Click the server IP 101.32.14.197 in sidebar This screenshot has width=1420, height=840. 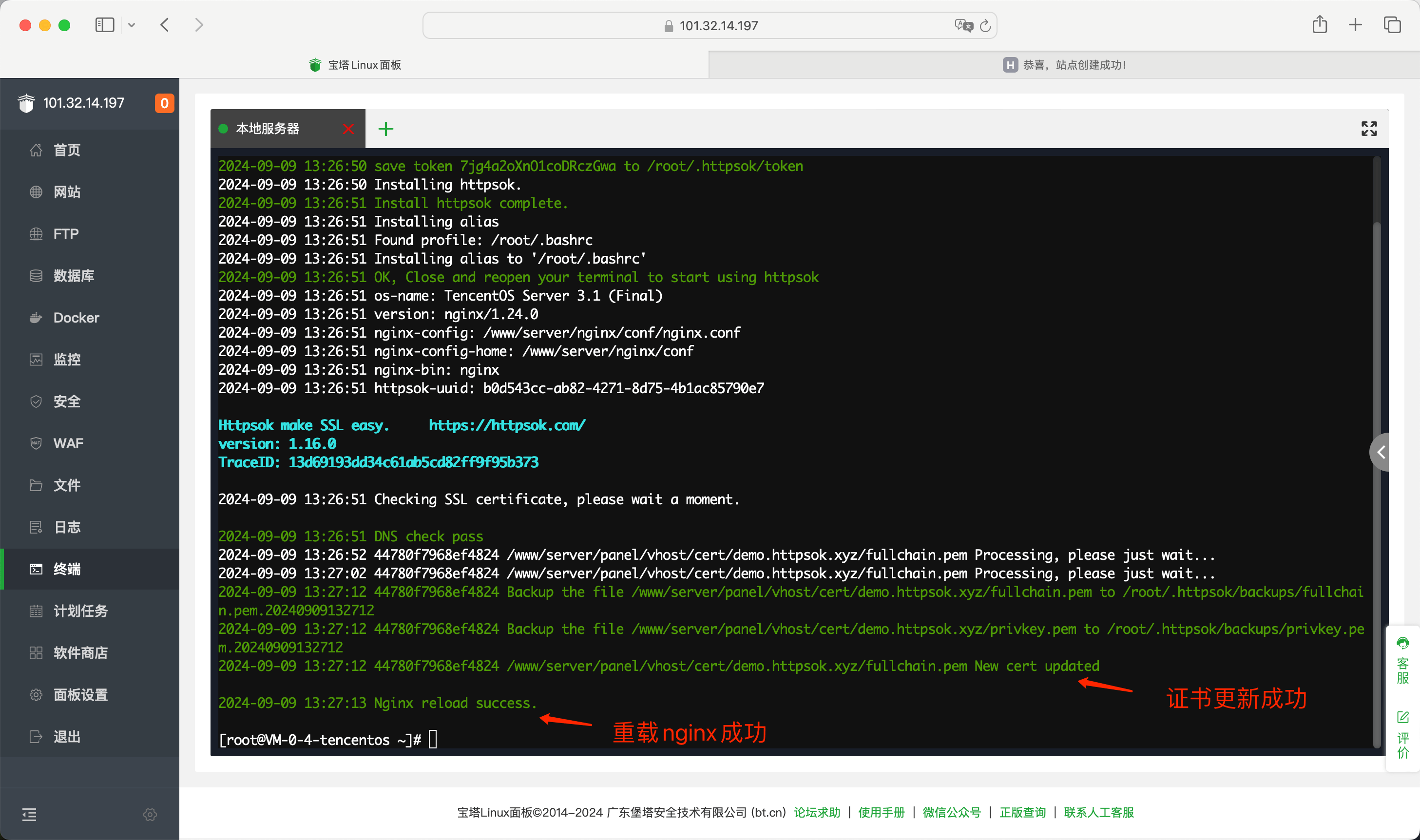click(84, 103)
